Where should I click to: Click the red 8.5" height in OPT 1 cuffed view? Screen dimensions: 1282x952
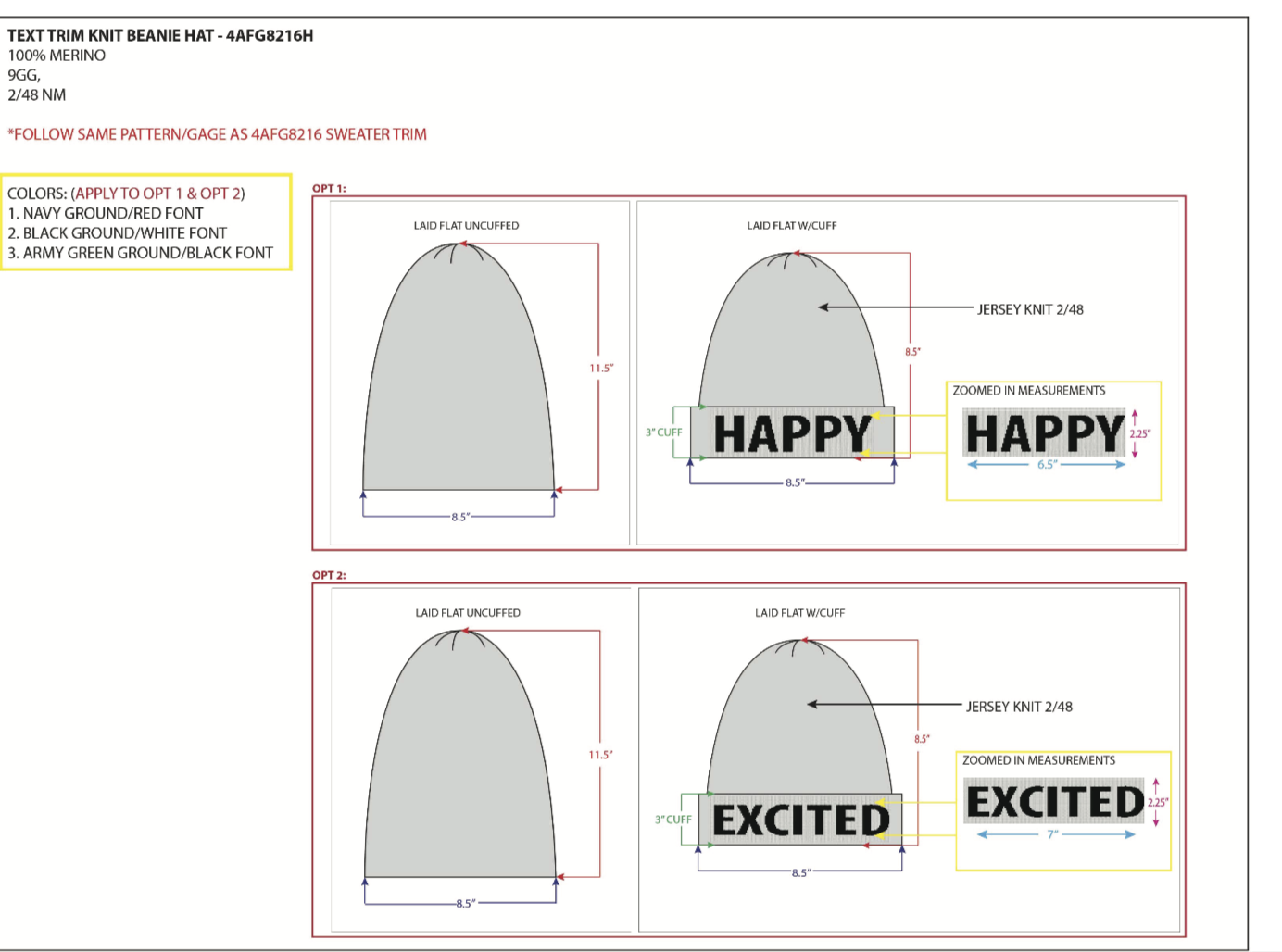(x=913, y=352)
